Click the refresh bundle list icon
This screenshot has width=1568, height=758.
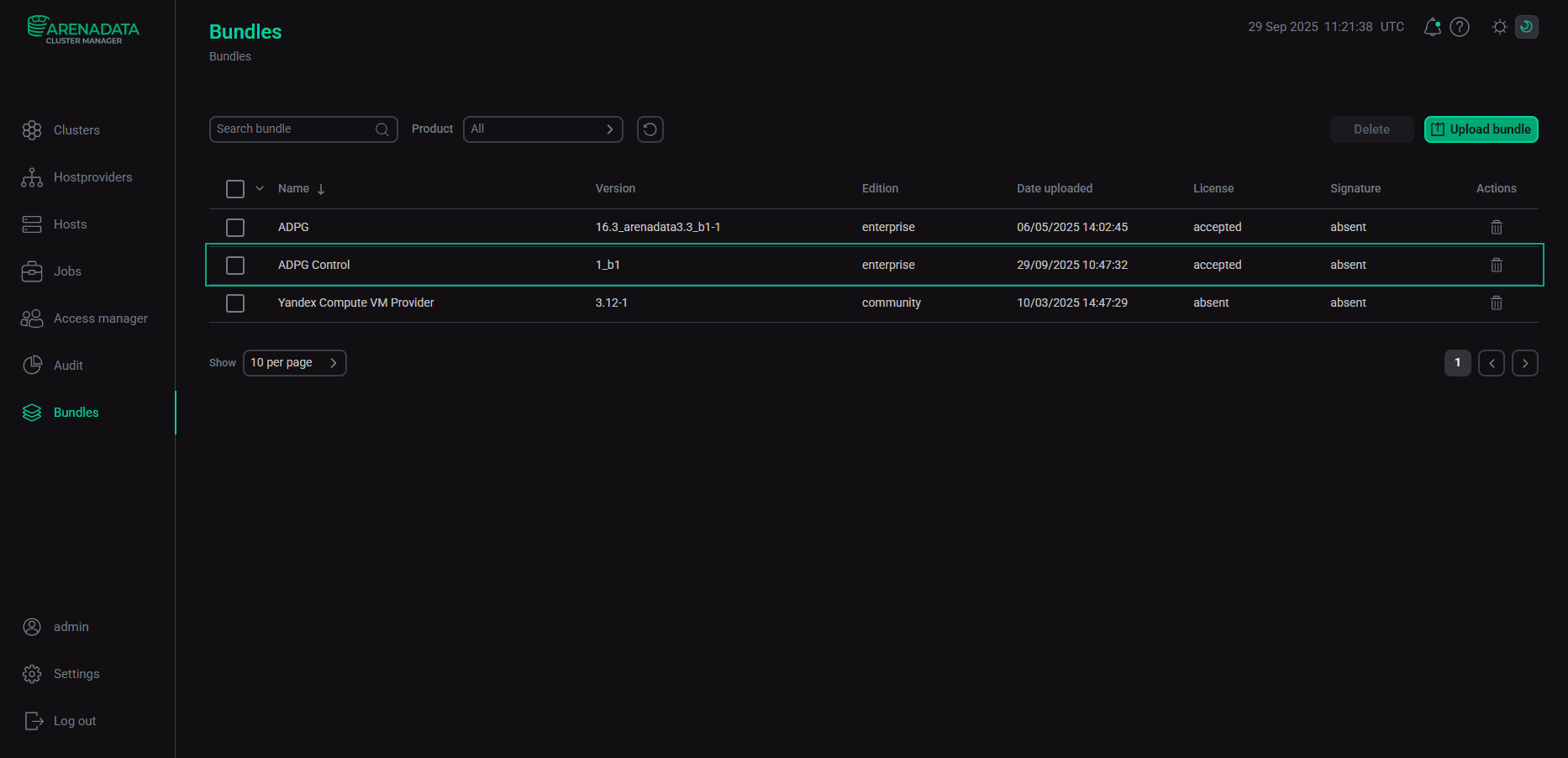point(650,129)
